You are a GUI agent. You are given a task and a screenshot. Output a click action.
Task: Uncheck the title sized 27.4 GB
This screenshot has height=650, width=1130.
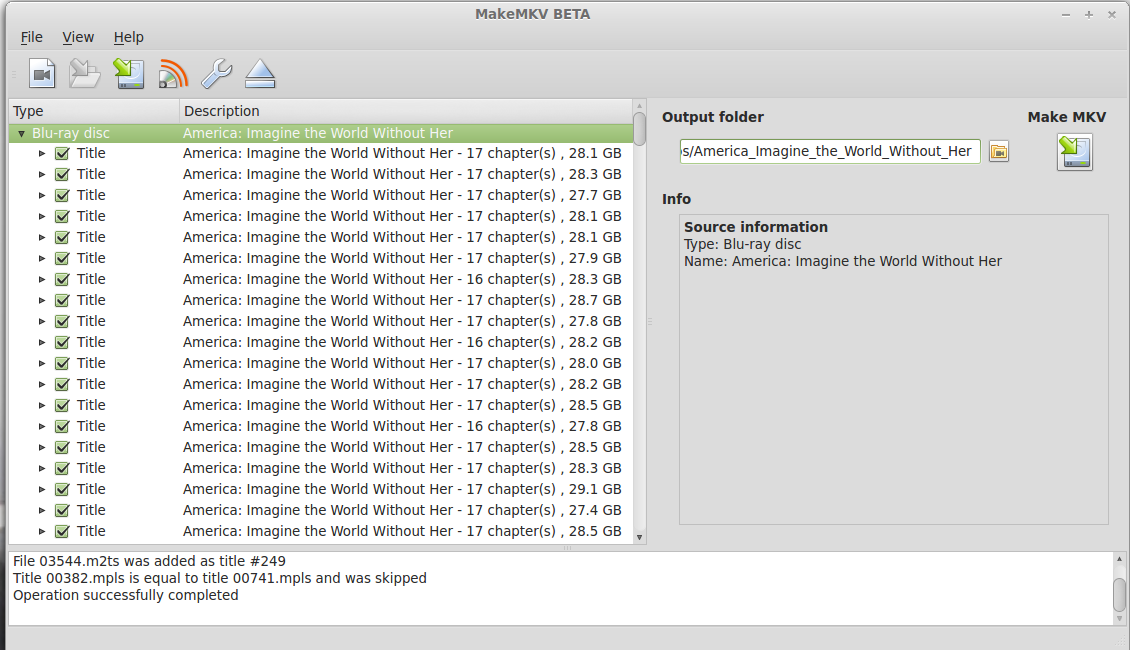[x=62, y=510]
